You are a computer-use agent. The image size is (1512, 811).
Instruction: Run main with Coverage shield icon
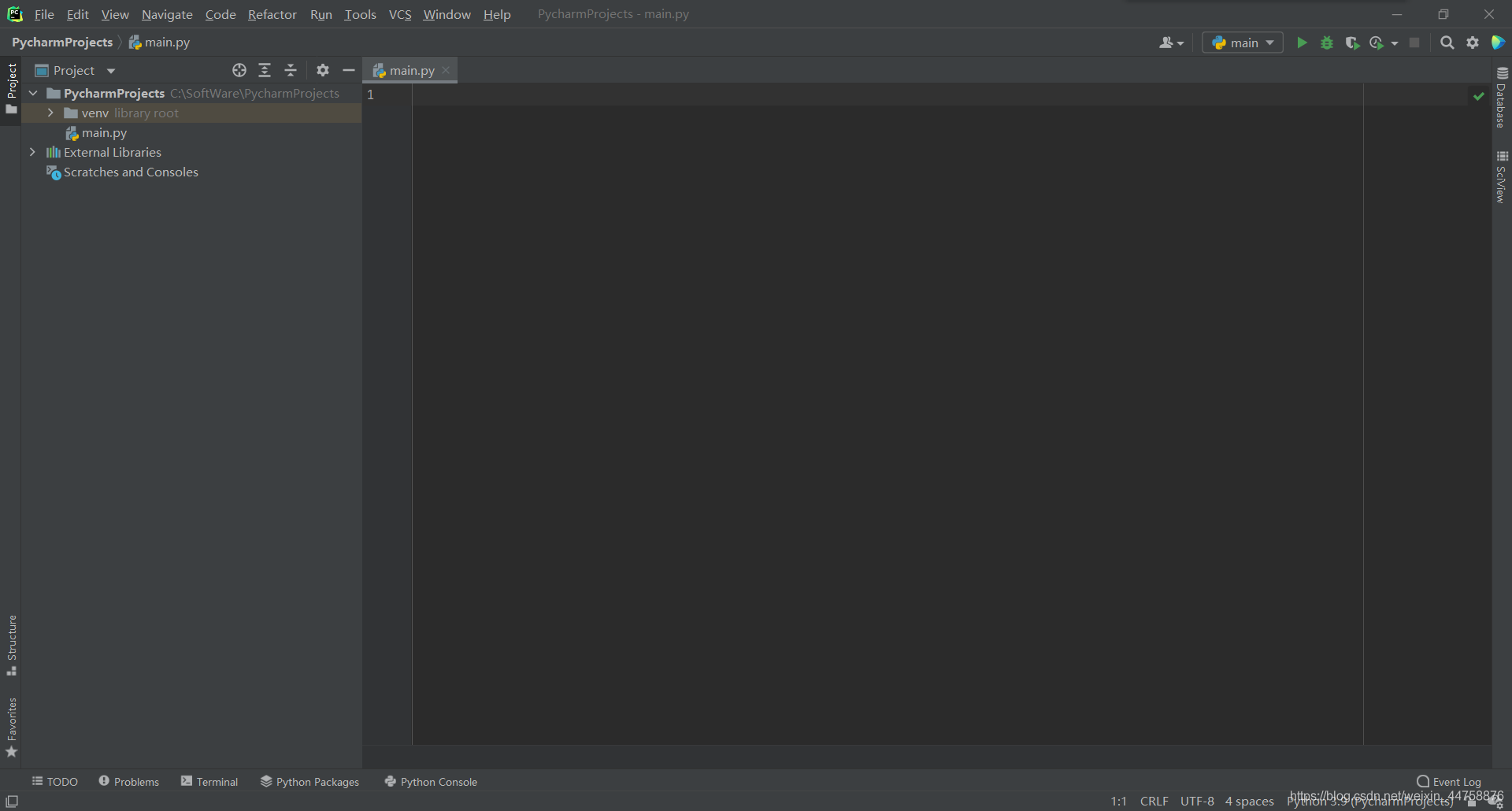(1351, 43)
